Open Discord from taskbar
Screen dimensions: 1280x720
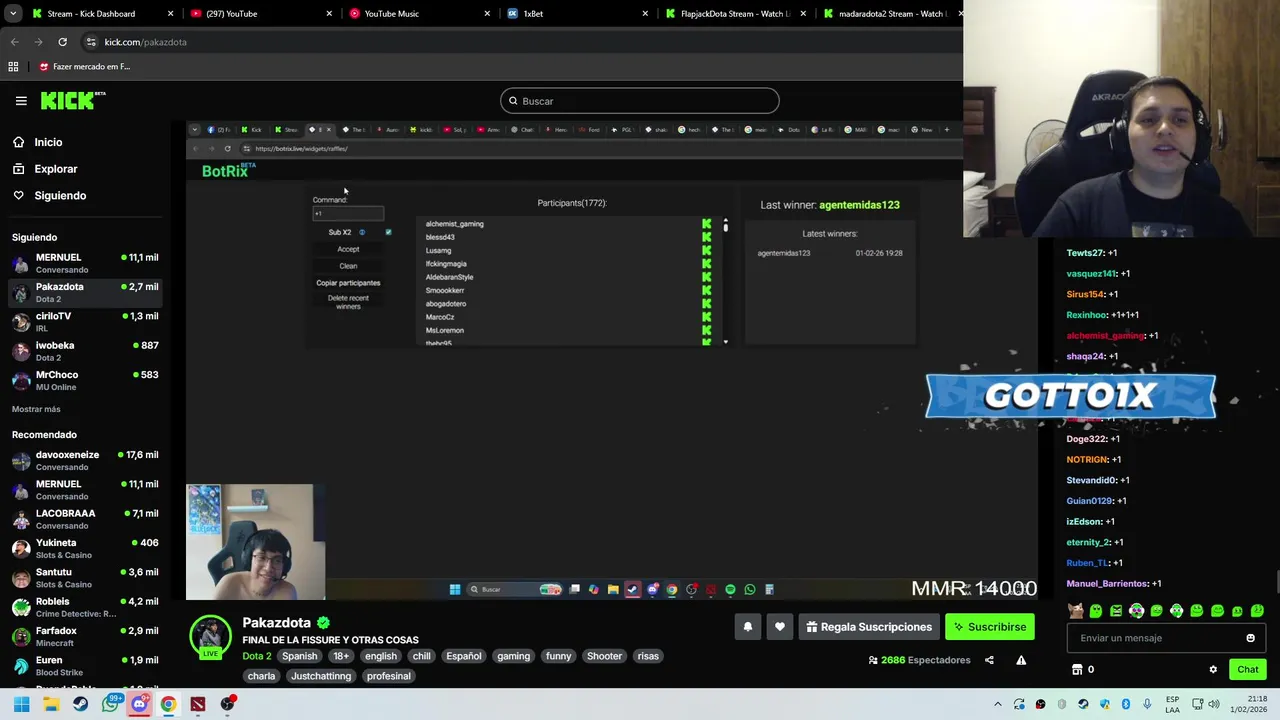(139, 704)
